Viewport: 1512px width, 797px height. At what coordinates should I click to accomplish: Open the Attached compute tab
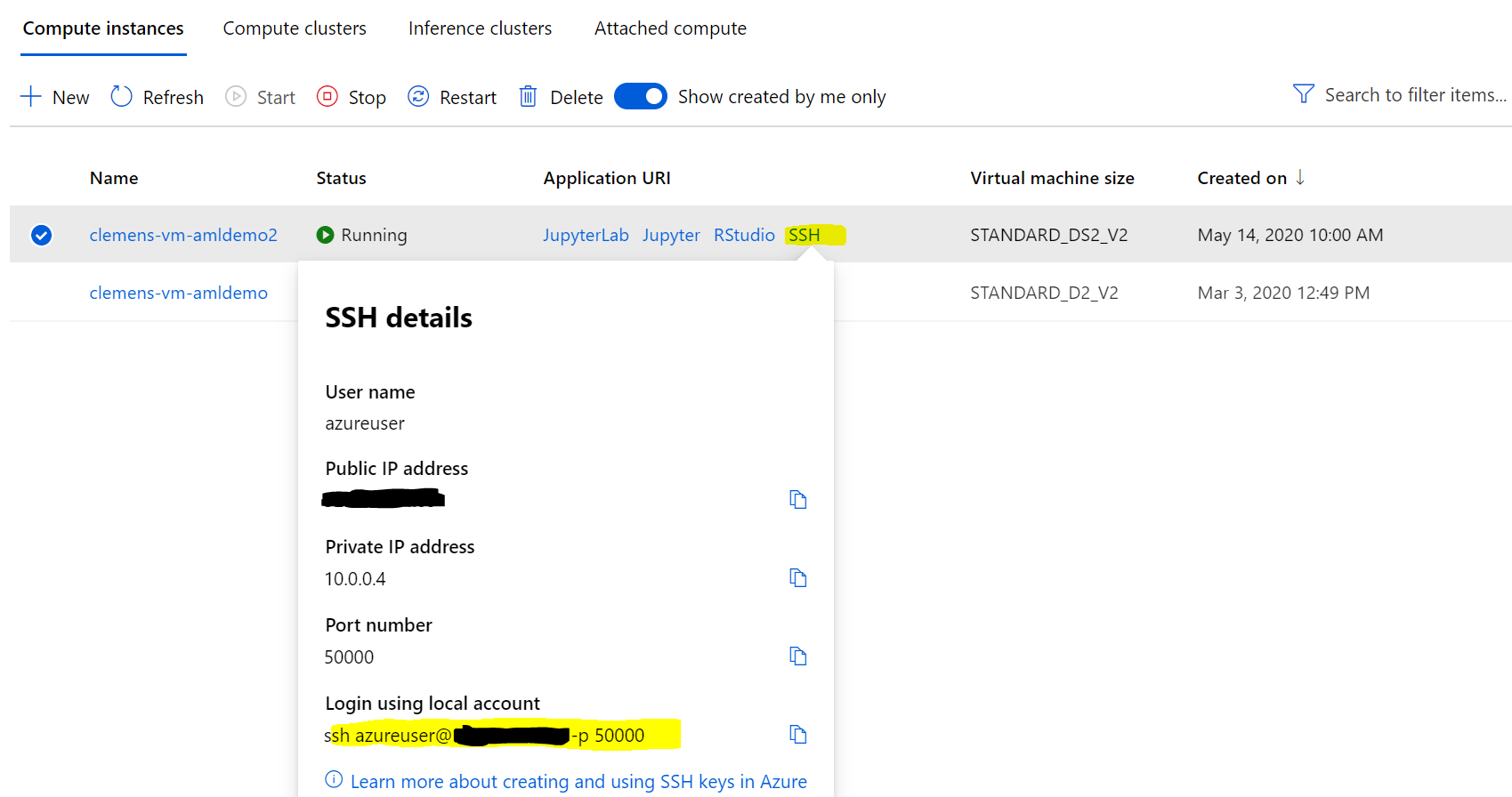[670, 28]
